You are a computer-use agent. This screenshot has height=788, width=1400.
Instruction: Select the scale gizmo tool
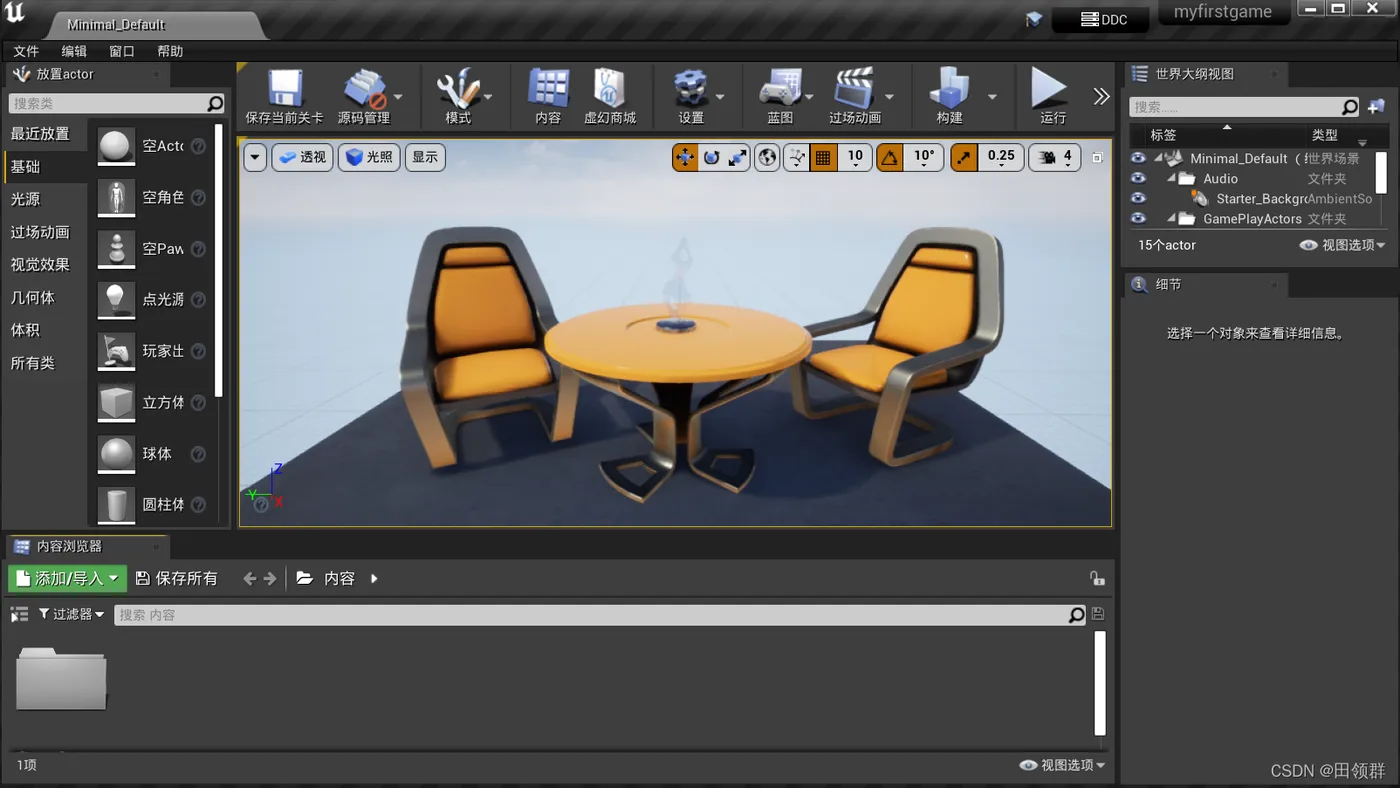tap(737, 157)
